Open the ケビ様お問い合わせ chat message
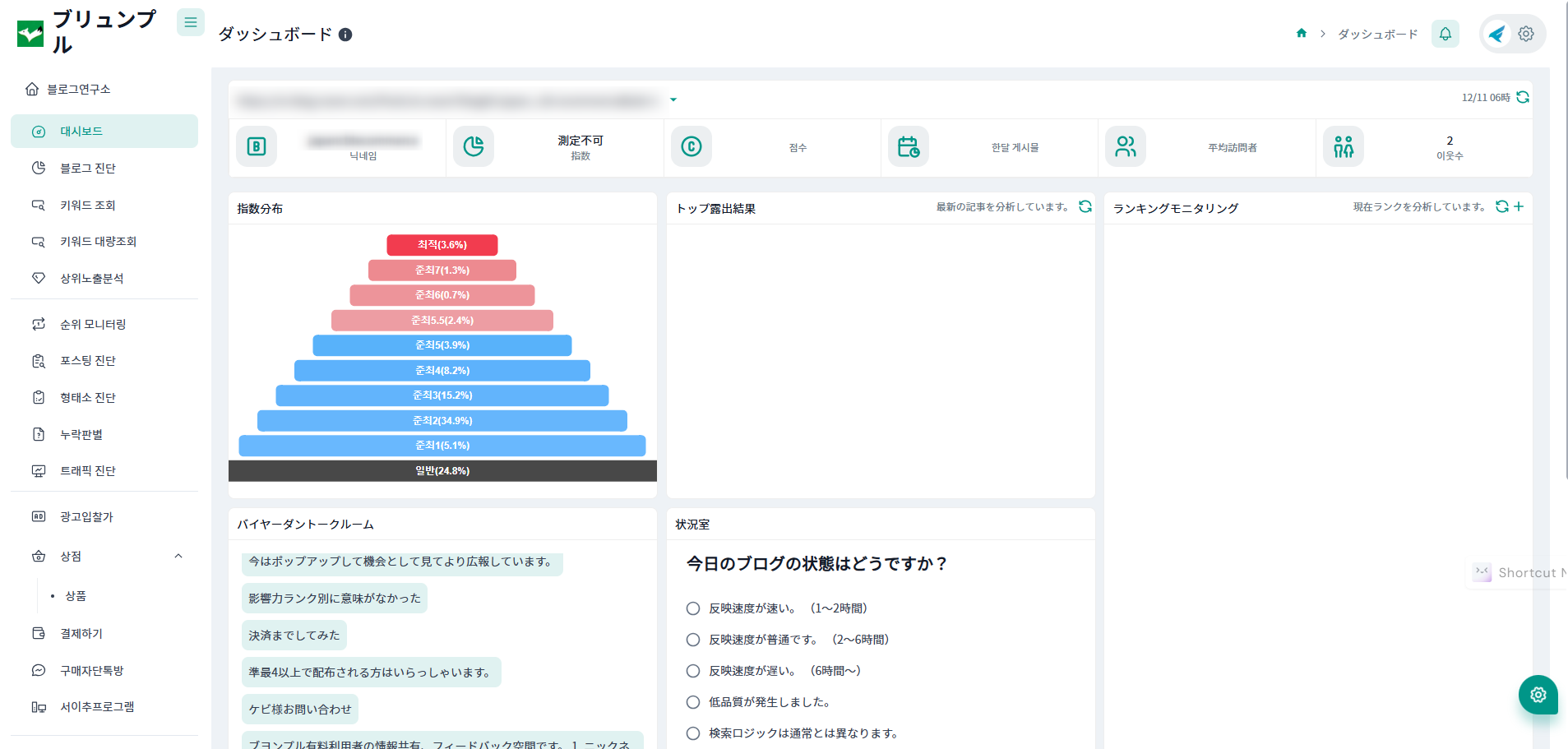 [x=300, y=709]
